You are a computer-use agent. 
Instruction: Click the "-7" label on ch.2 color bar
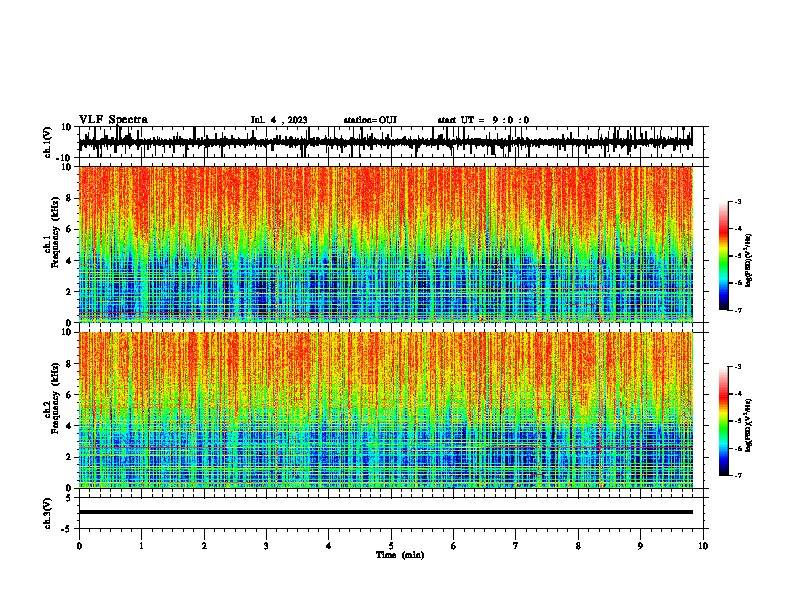click(x=738, y=475)
